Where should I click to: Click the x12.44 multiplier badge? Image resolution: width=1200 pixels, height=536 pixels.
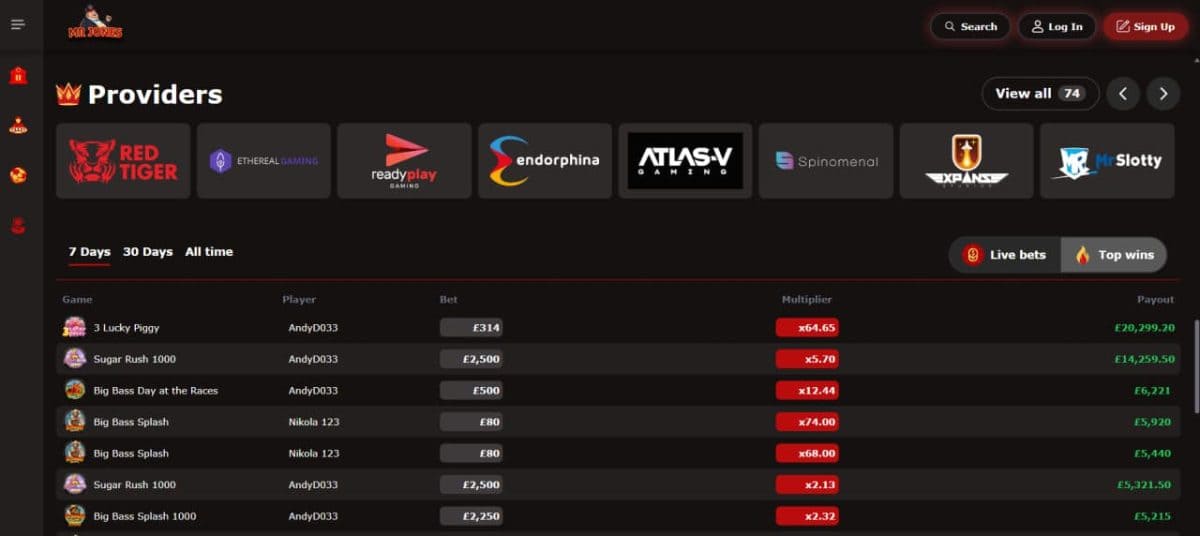tap(807, 390)
